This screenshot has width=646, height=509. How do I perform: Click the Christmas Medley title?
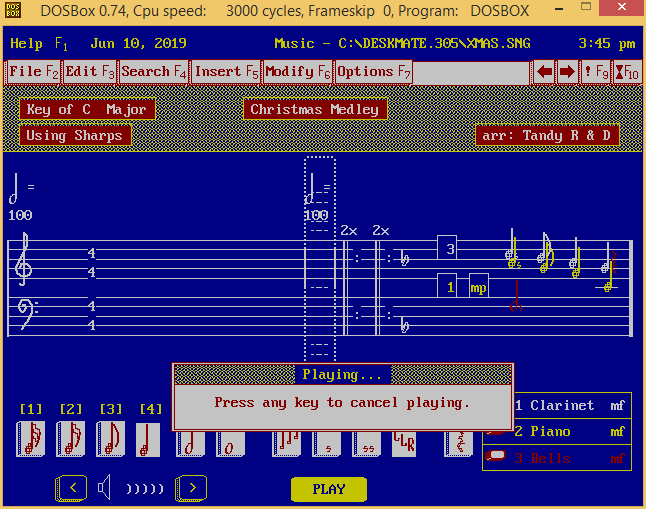click(315, 109)
